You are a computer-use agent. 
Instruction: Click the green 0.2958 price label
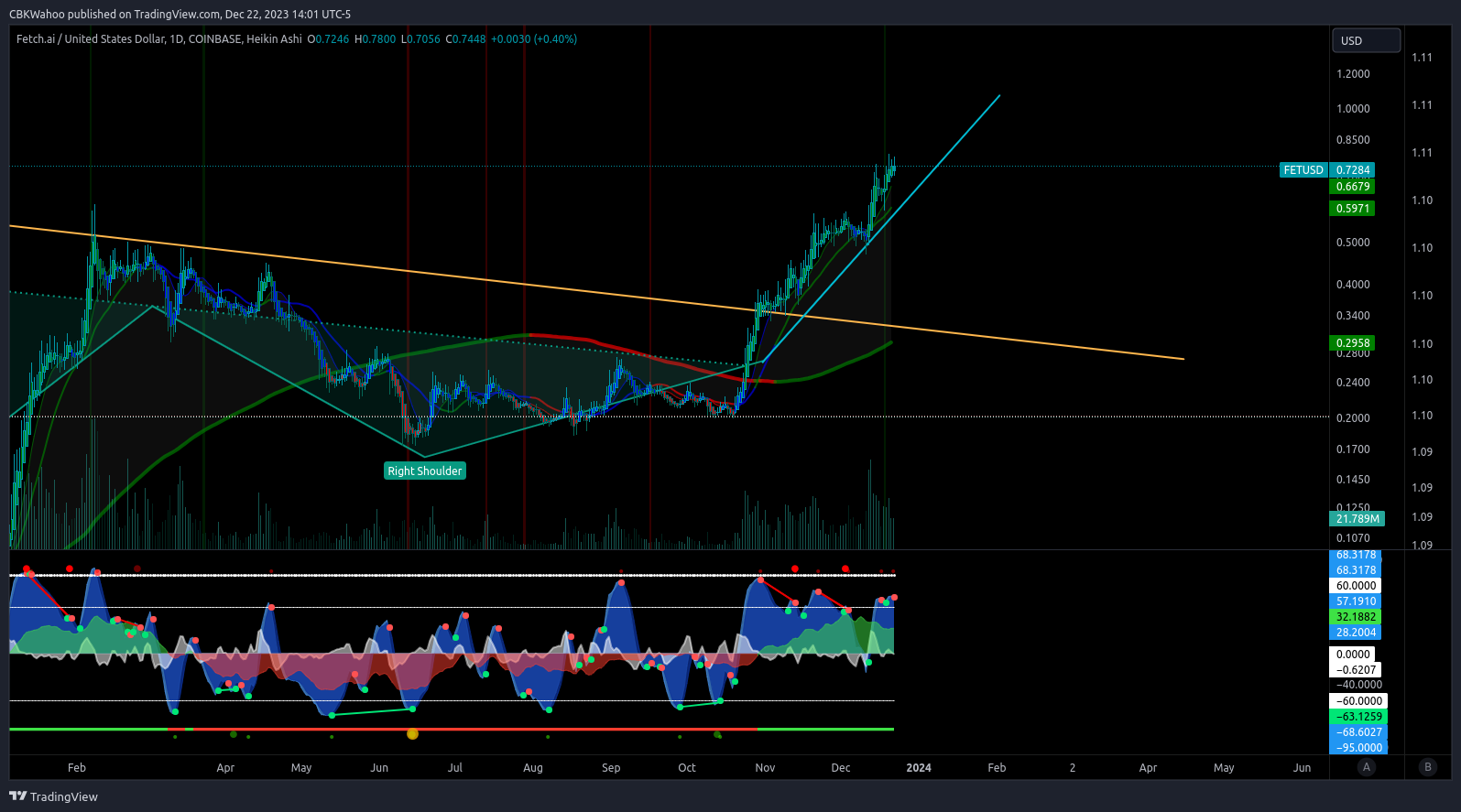(x=1353, y=343)
